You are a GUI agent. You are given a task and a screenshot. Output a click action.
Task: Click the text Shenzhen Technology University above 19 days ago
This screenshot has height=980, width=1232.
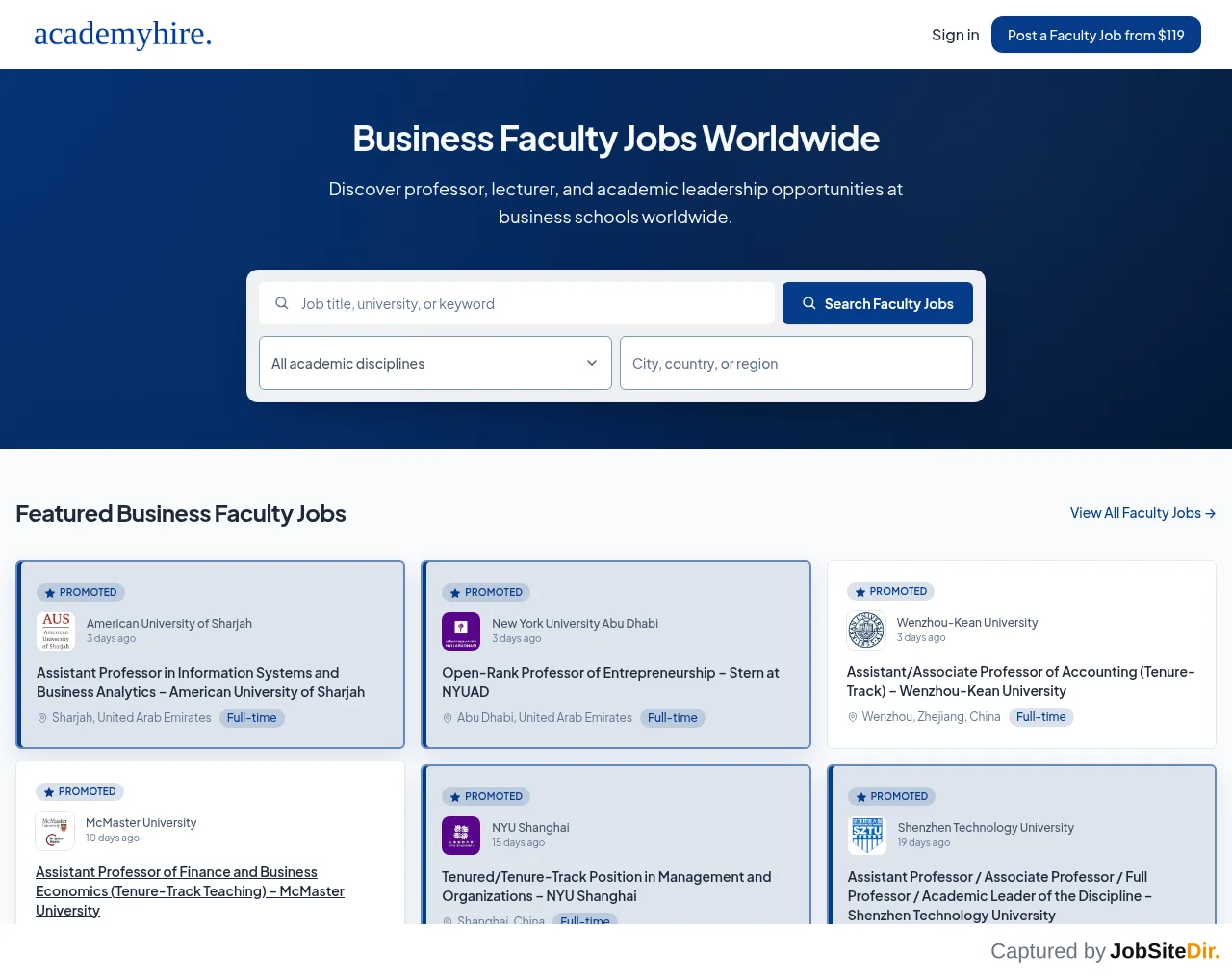986,828
